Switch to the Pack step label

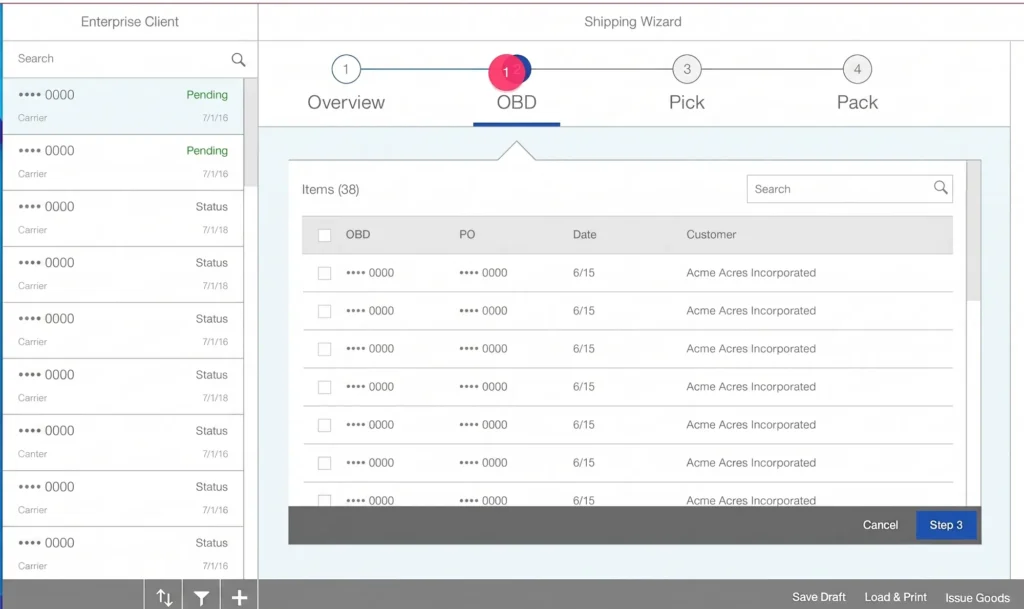click(x=857, y=102)
